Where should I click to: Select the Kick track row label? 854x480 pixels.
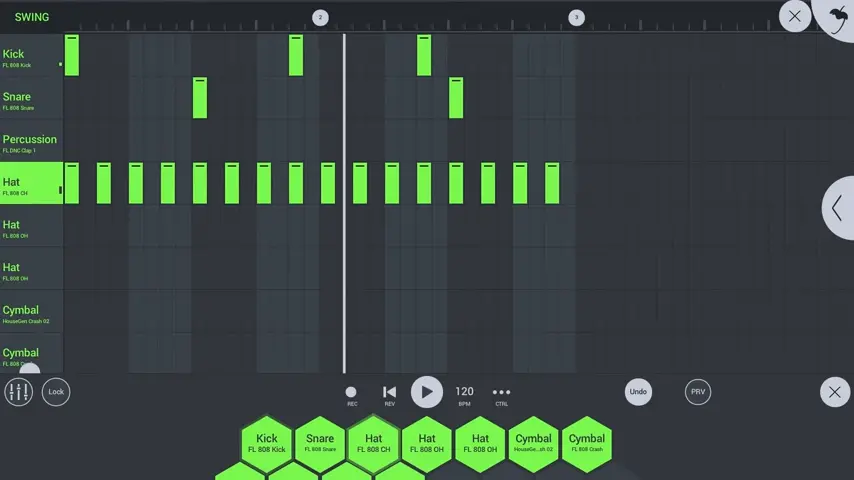tap(31, 55)
